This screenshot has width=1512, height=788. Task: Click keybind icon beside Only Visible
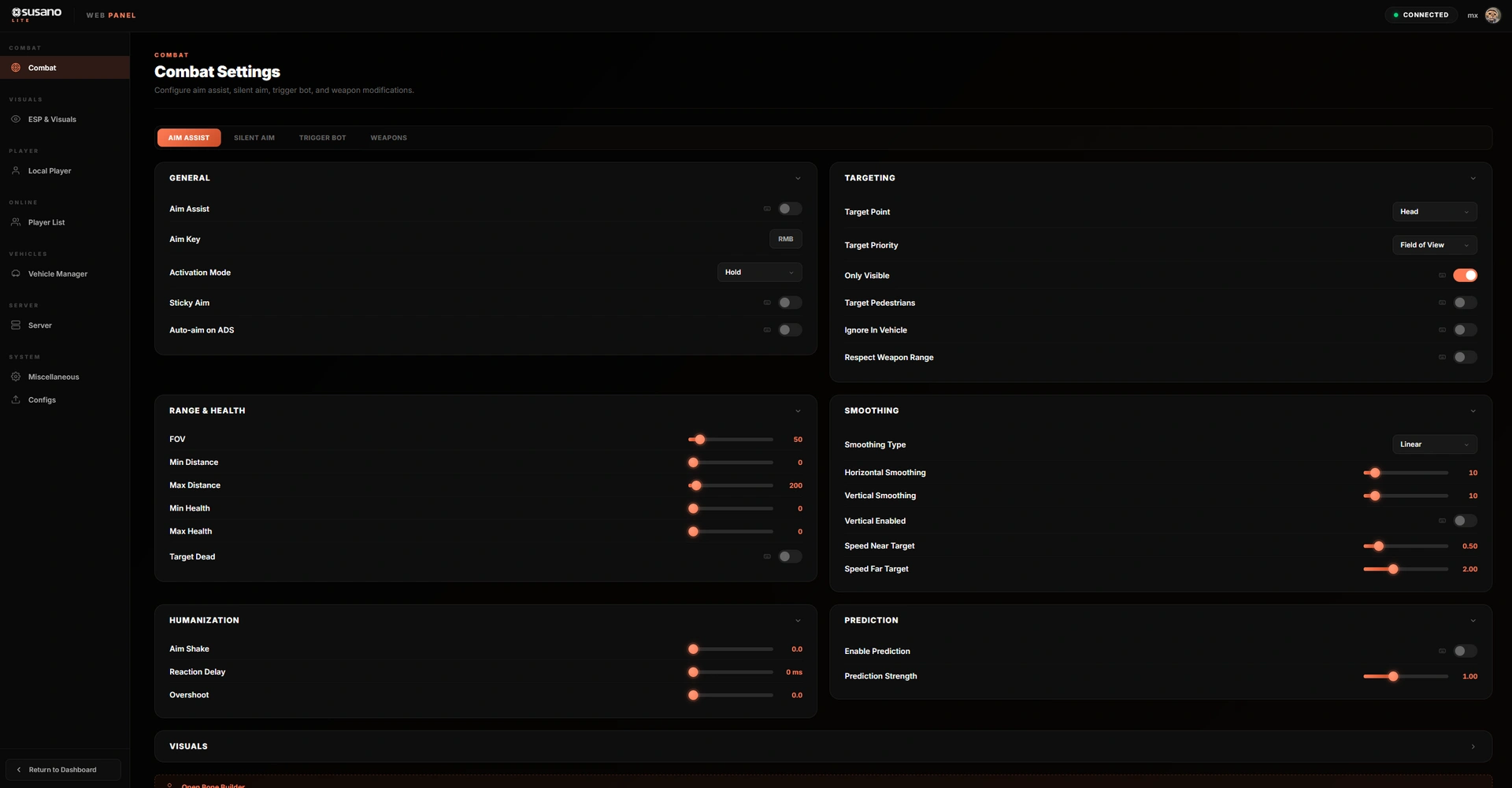(x=1442, y=275)
